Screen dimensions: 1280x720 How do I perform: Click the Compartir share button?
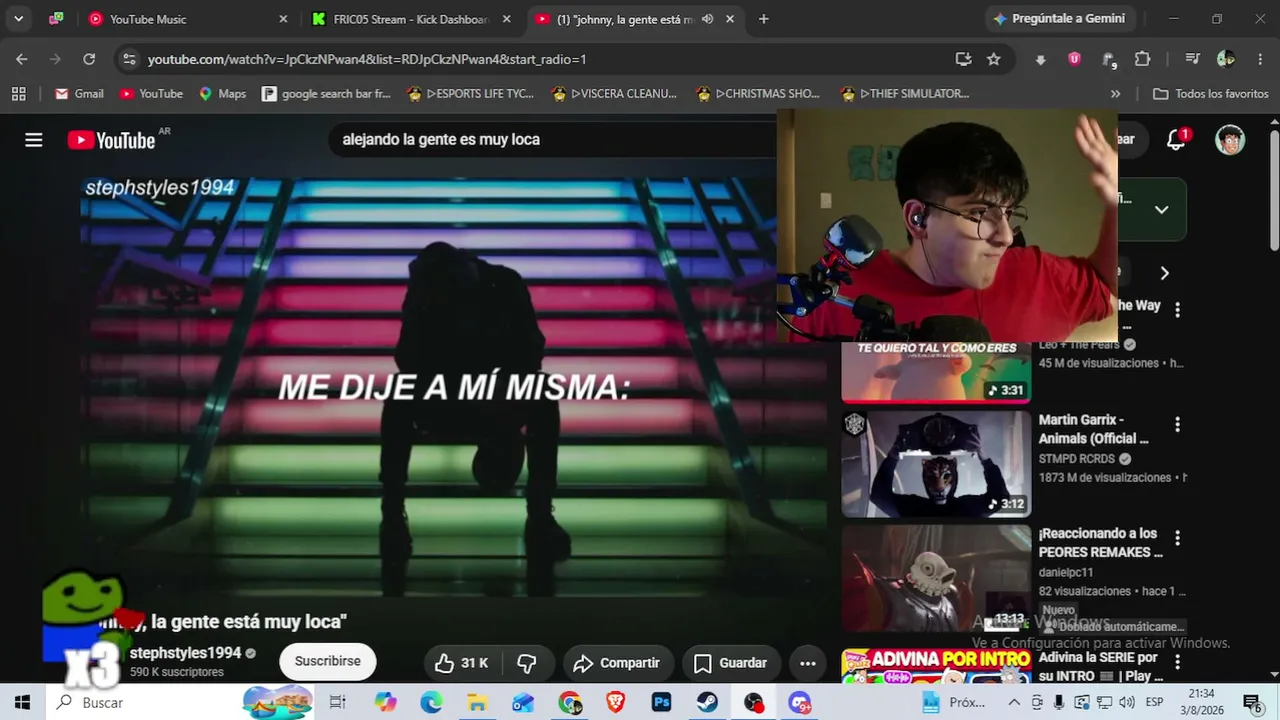point(617,663)
